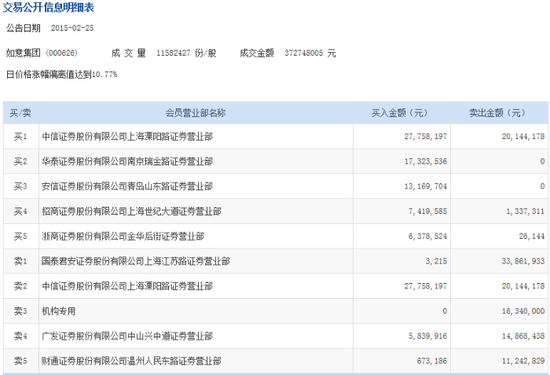Select the 卖3 rank cell

pos(20,311)
